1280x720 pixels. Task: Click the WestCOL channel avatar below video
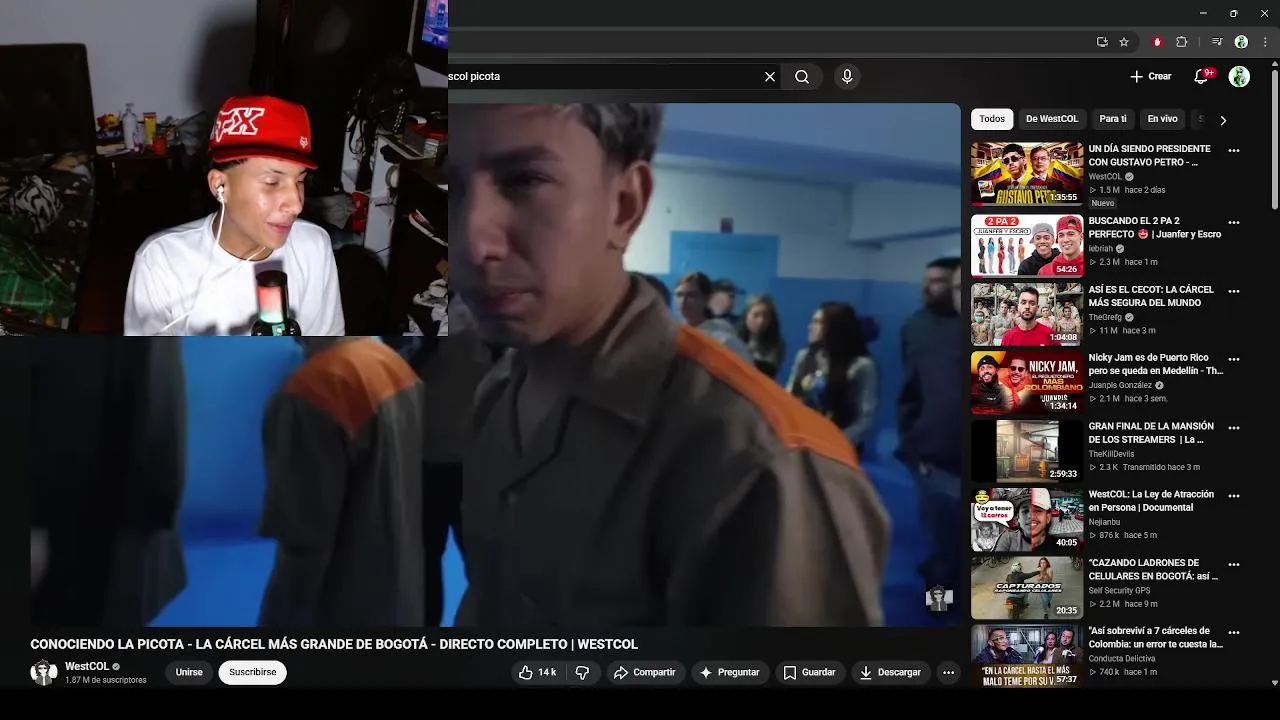(44, 673)
